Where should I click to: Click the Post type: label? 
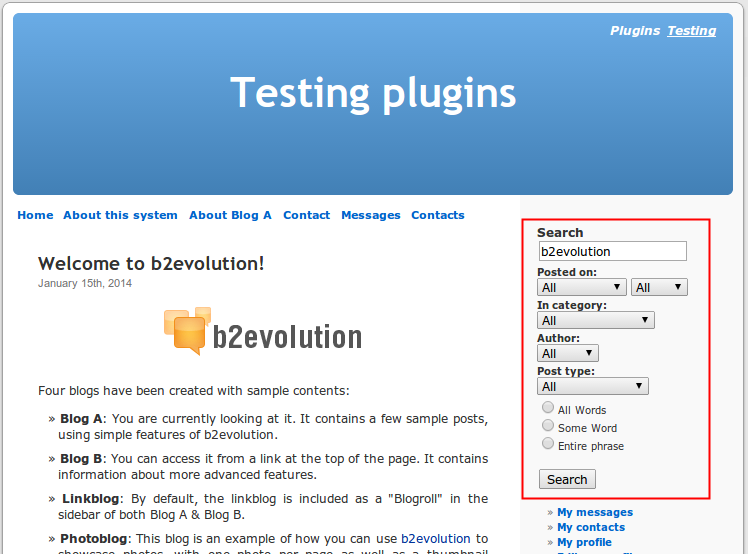(x=566, y=371)
